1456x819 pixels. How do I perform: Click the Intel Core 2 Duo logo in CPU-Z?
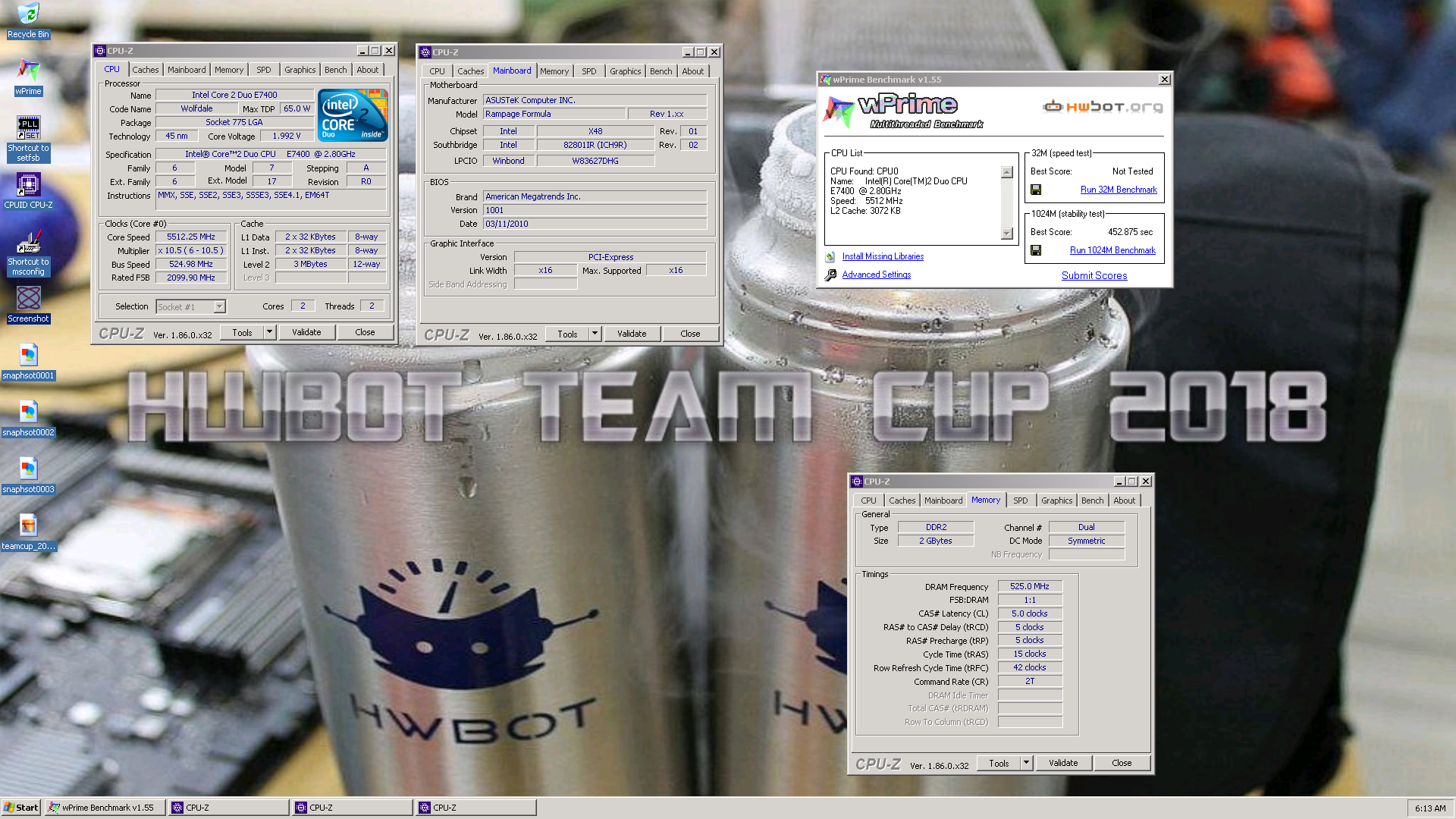pyautogui.click(x=353, y=115)
